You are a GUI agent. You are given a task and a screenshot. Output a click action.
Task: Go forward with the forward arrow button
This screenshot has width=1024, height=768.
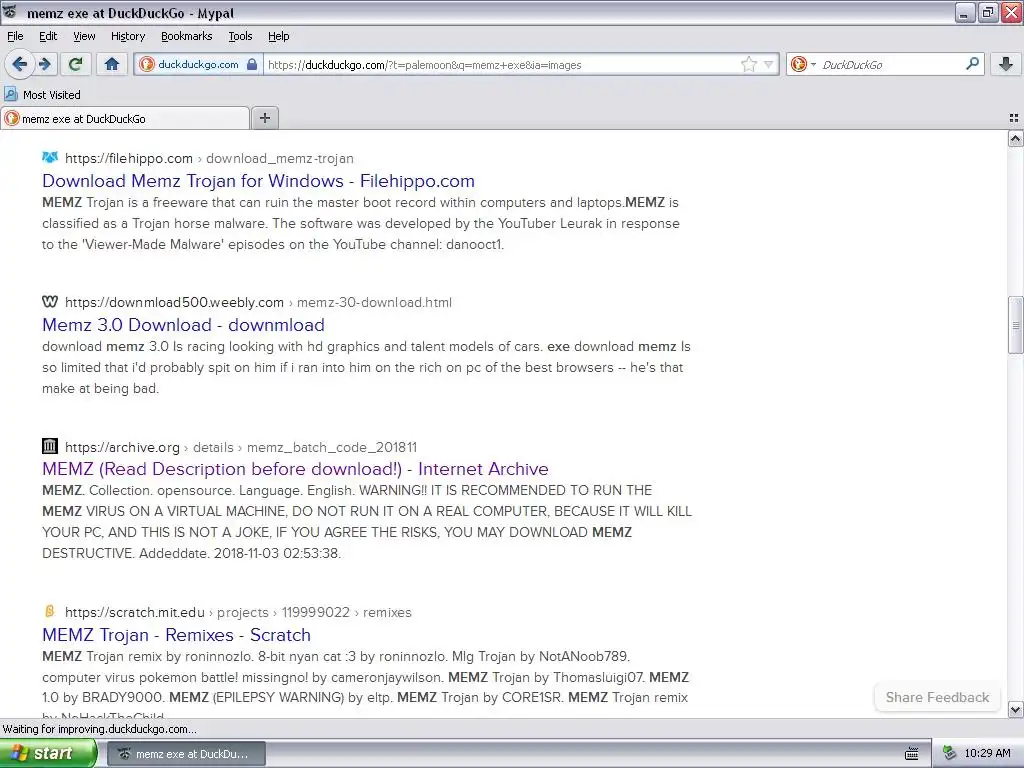pyautogui.click(x=44, y=64)
